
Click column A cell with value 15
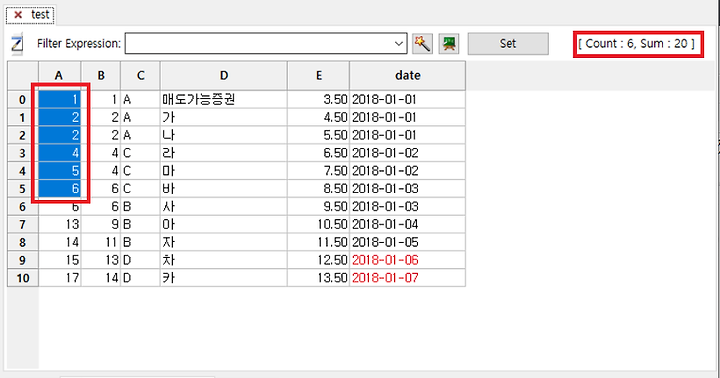pos(60,260)
